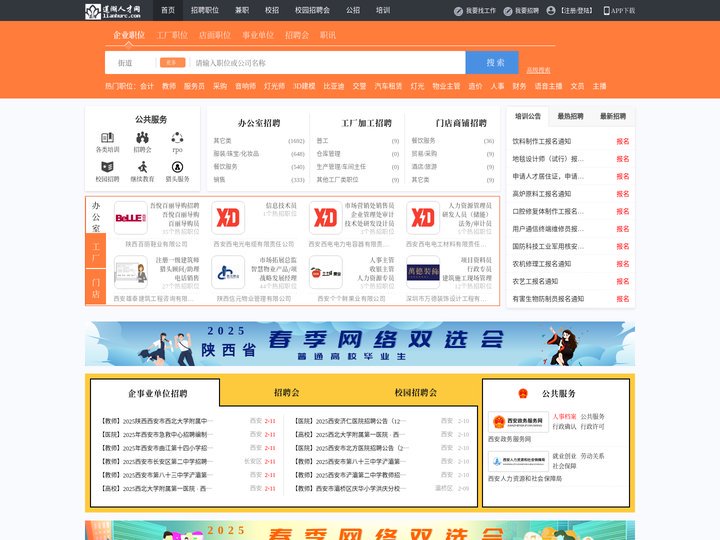This screenshot has height=540, width=720.
Task: Open the 招聘职位 nav item
Action: [205, 10]
